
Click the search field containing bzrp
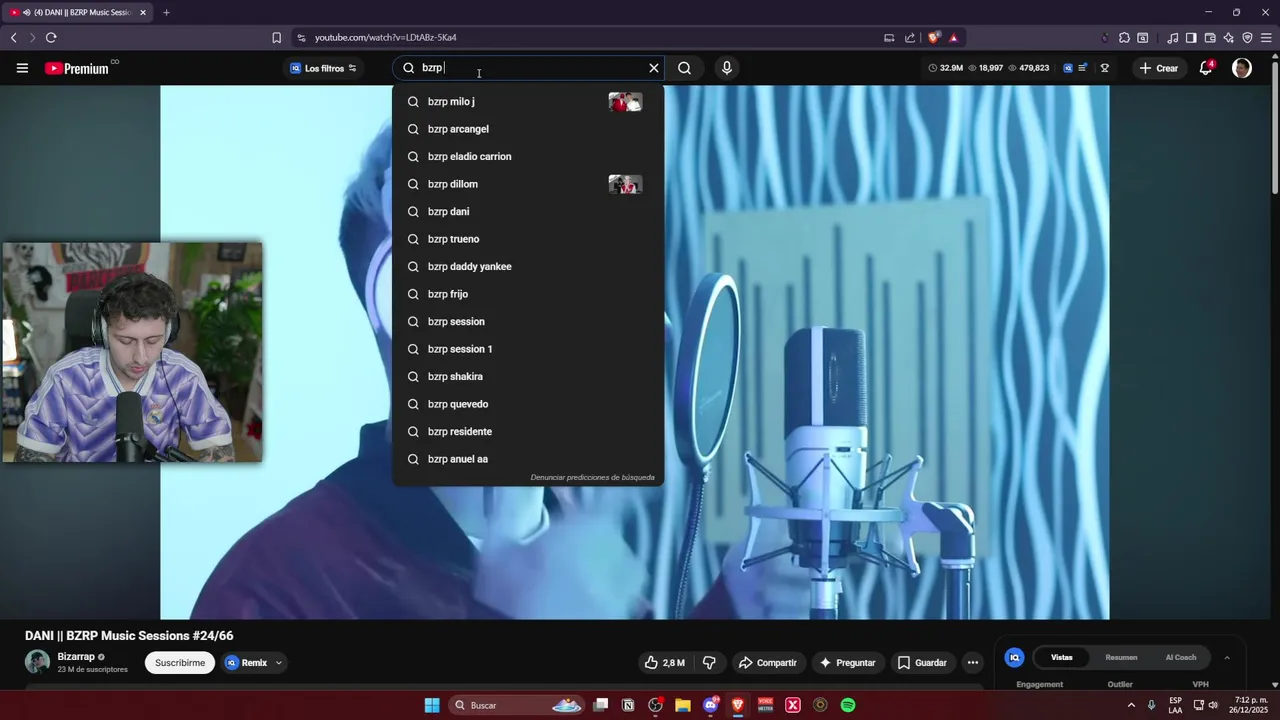point(529,68)
